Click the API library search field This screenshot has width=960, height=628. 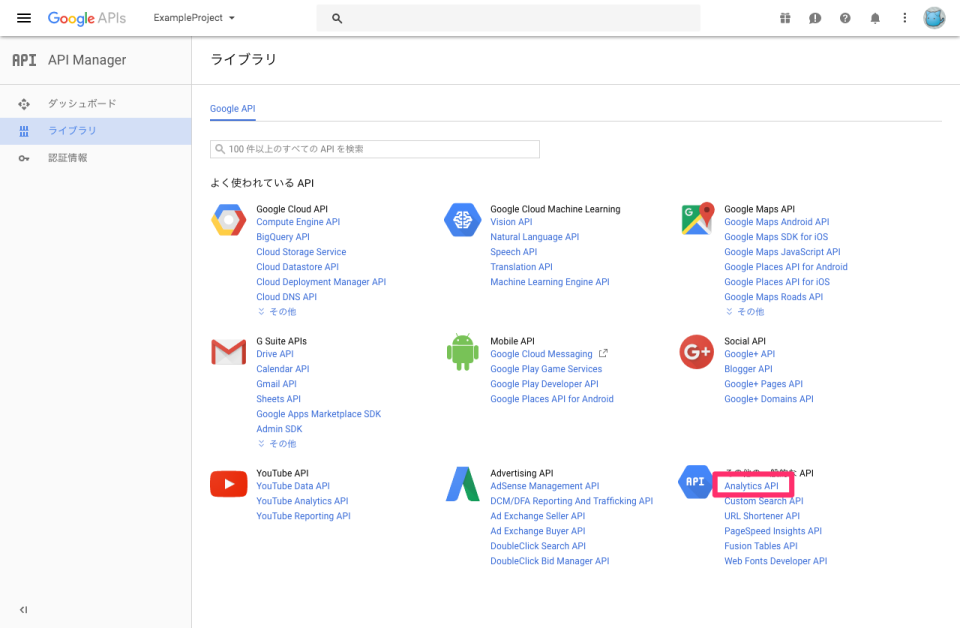click(374, 148)
